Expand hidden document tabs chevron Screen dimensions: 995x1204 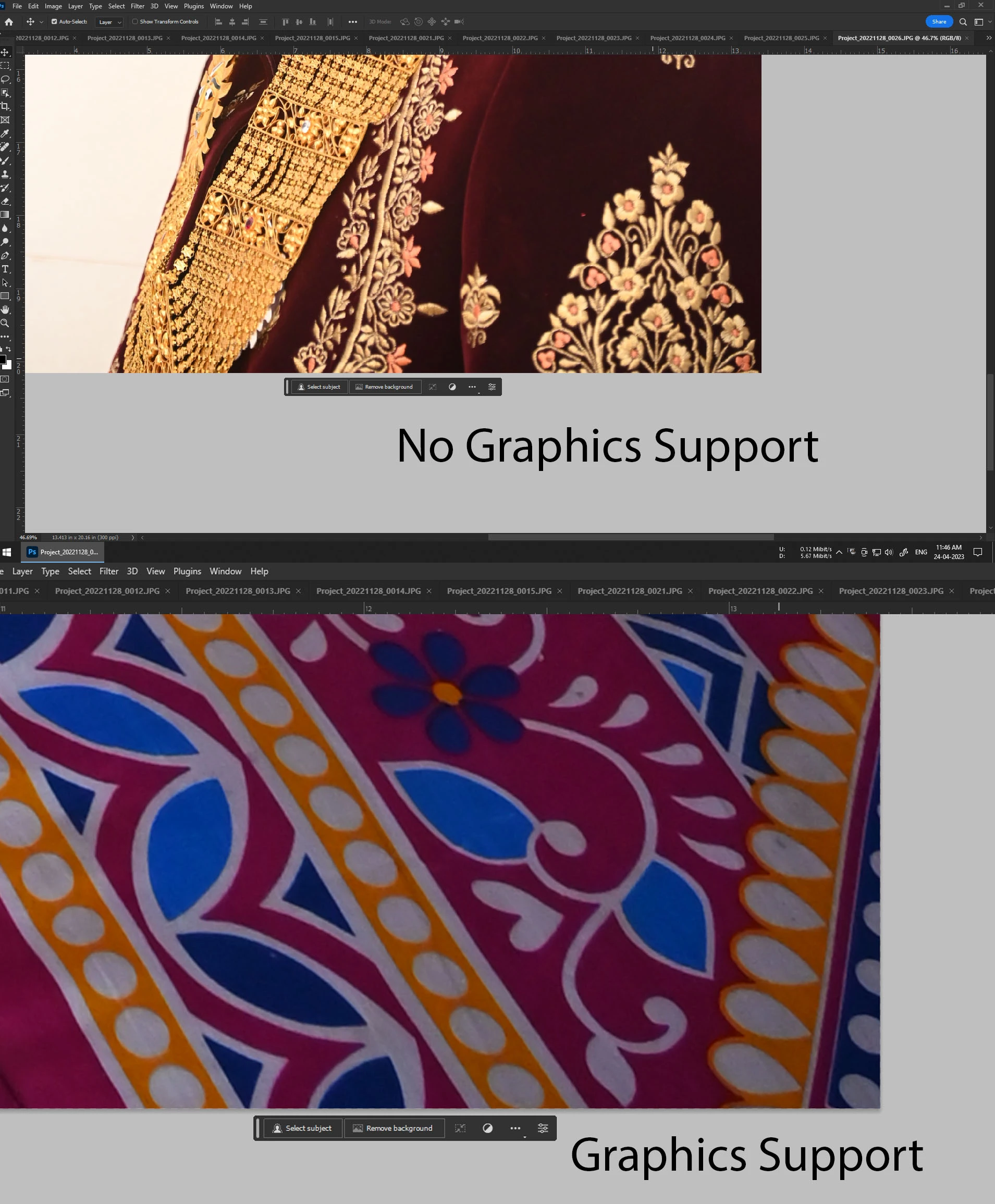[989, 38]
